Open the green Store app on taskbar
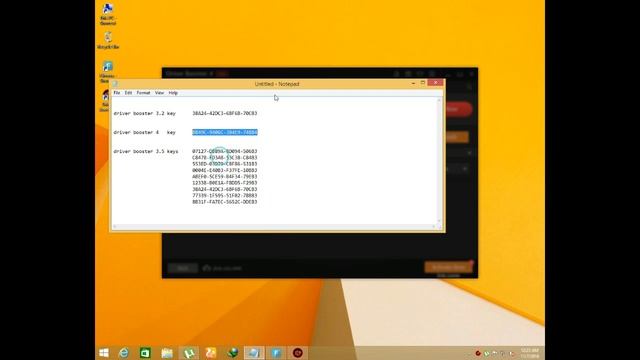Viewport: 640px width, 360px height. pyautogui.click(x=145, y=353)
